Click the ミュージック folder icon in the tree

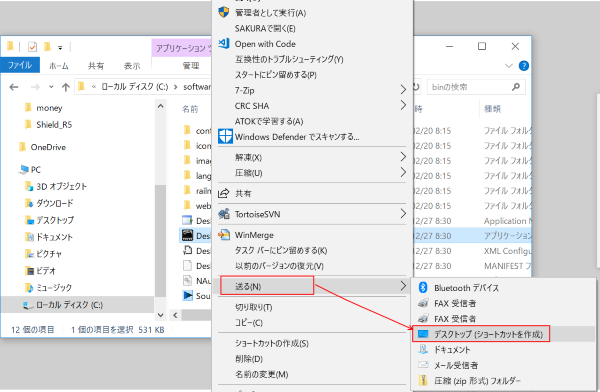click(x=29, y=287)
